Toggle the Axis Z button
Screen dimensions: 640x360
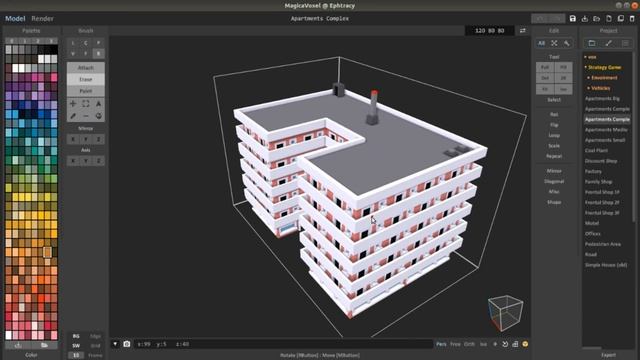(98, 161)
